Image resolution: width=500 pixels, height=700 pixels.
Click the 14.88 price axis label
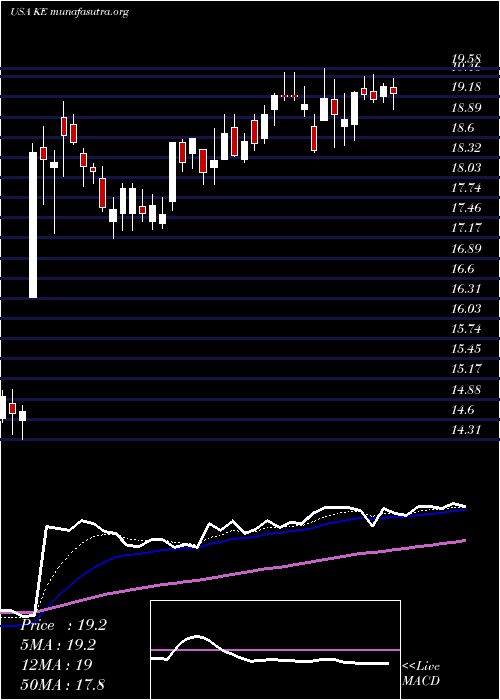(466, 389)
